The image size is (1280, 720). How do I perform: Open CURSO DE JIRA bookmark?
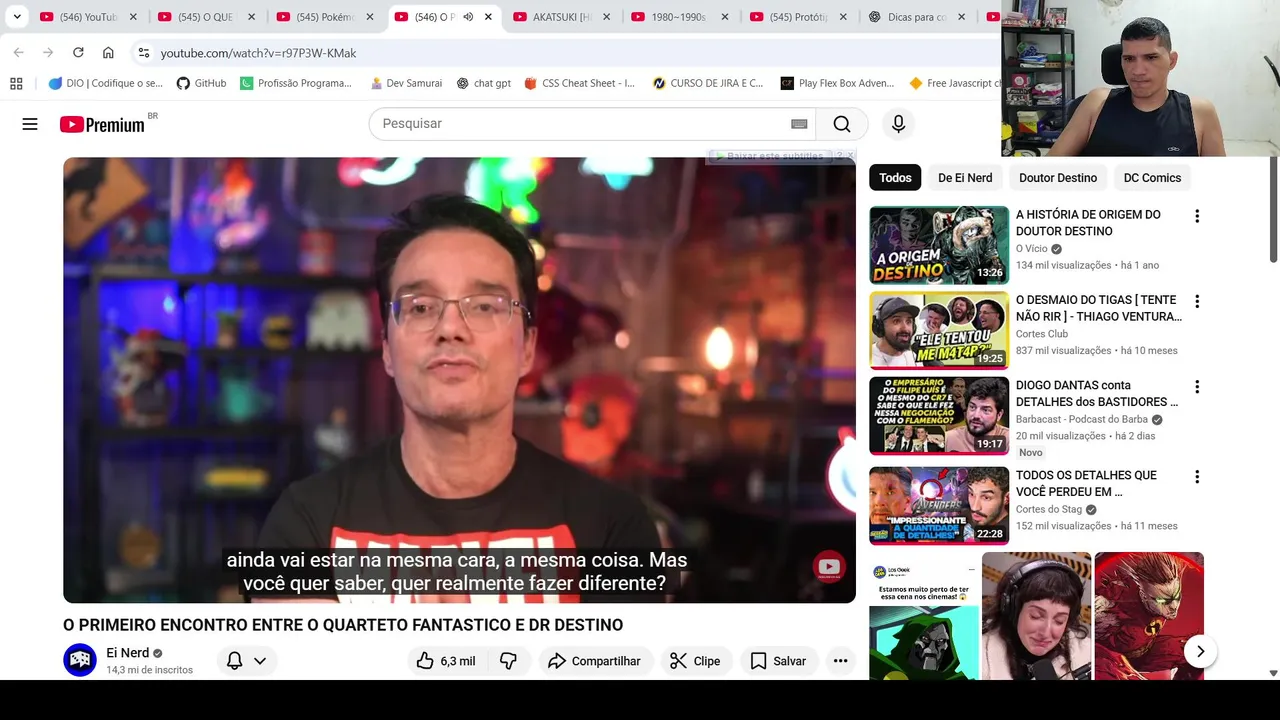(x=707, y=83)
